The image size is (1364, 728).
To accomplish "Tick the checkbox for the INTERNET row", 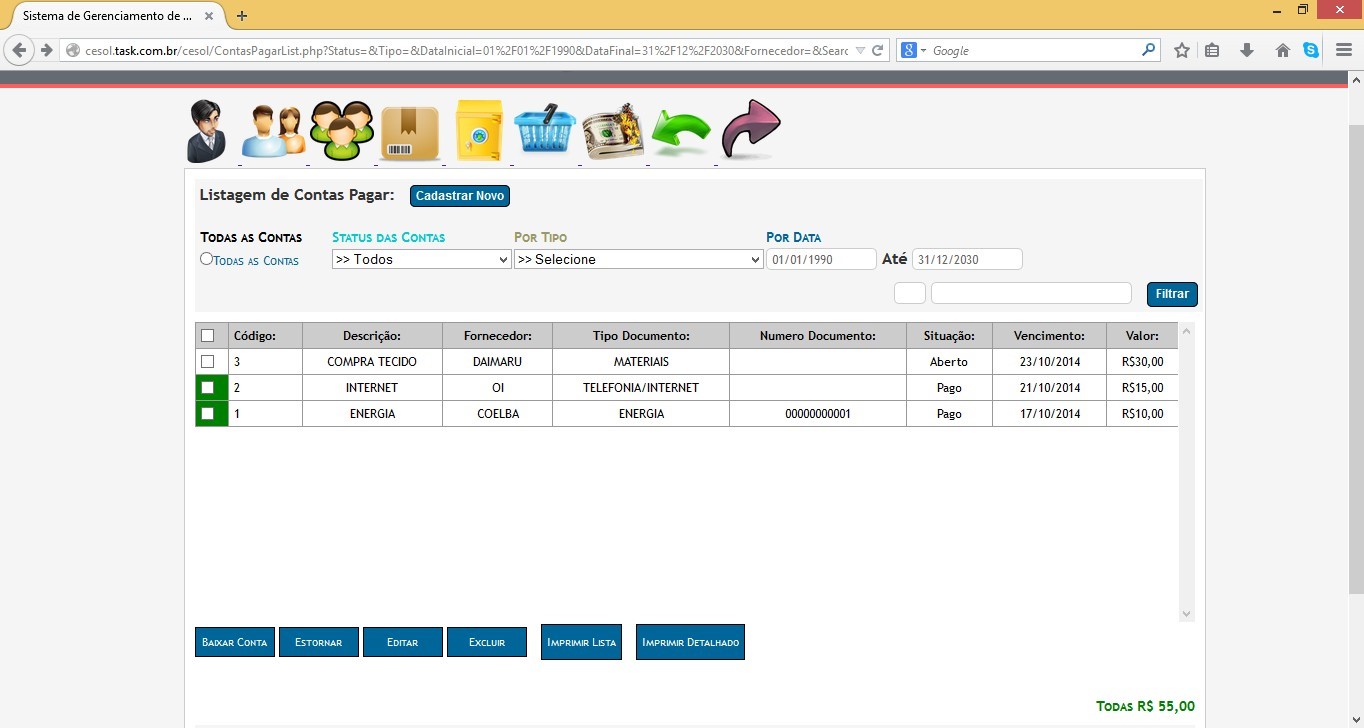I will pos(208,387).
